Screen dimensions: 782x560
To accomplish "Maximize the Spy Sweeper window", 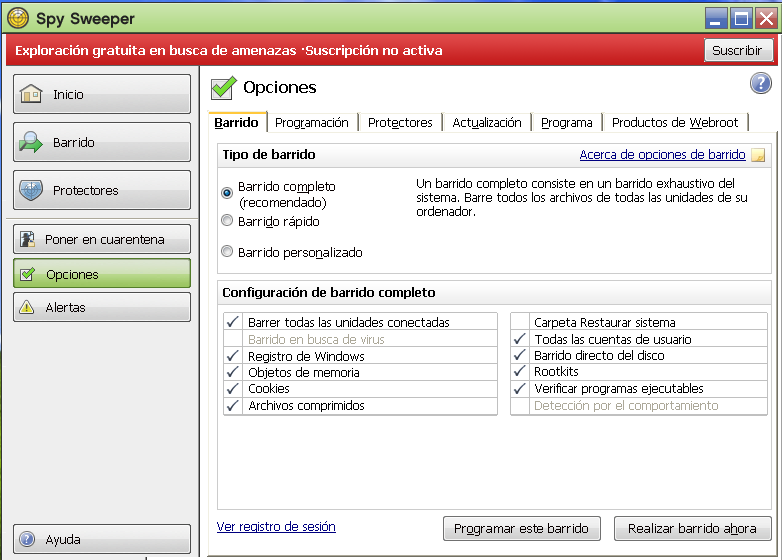I will coord(741,18).
